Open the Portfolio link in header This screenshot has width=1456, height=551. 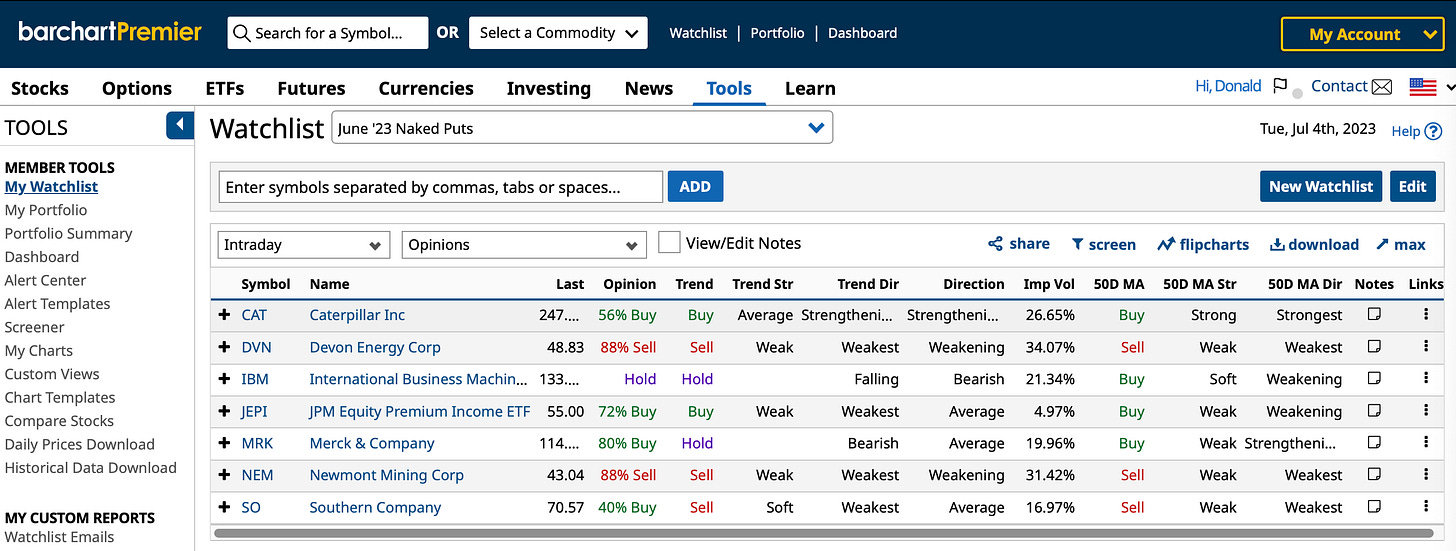point(777,33)
